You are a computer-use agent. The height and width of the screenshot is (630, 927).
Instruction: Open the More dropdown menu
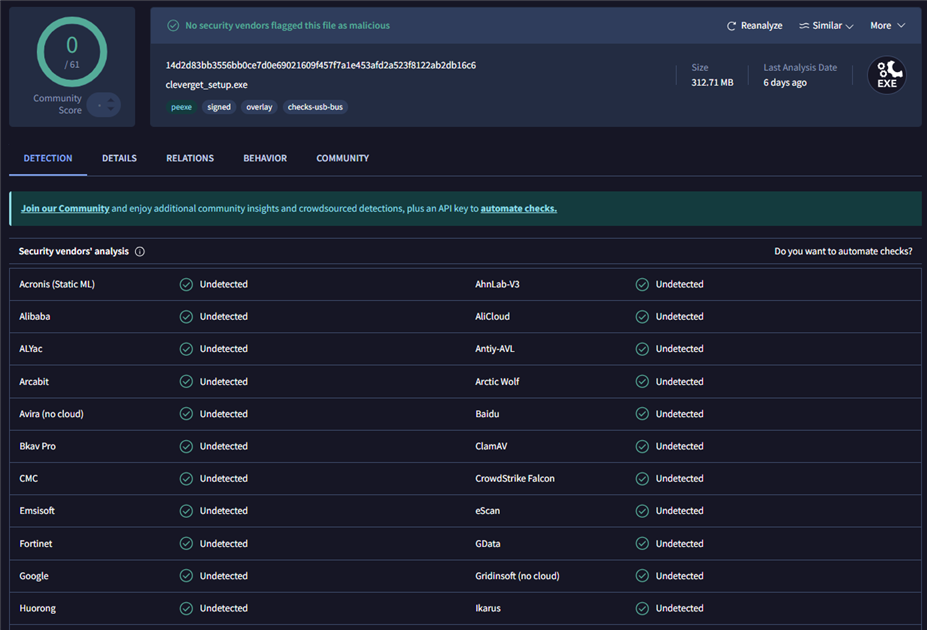coord(887,26)
